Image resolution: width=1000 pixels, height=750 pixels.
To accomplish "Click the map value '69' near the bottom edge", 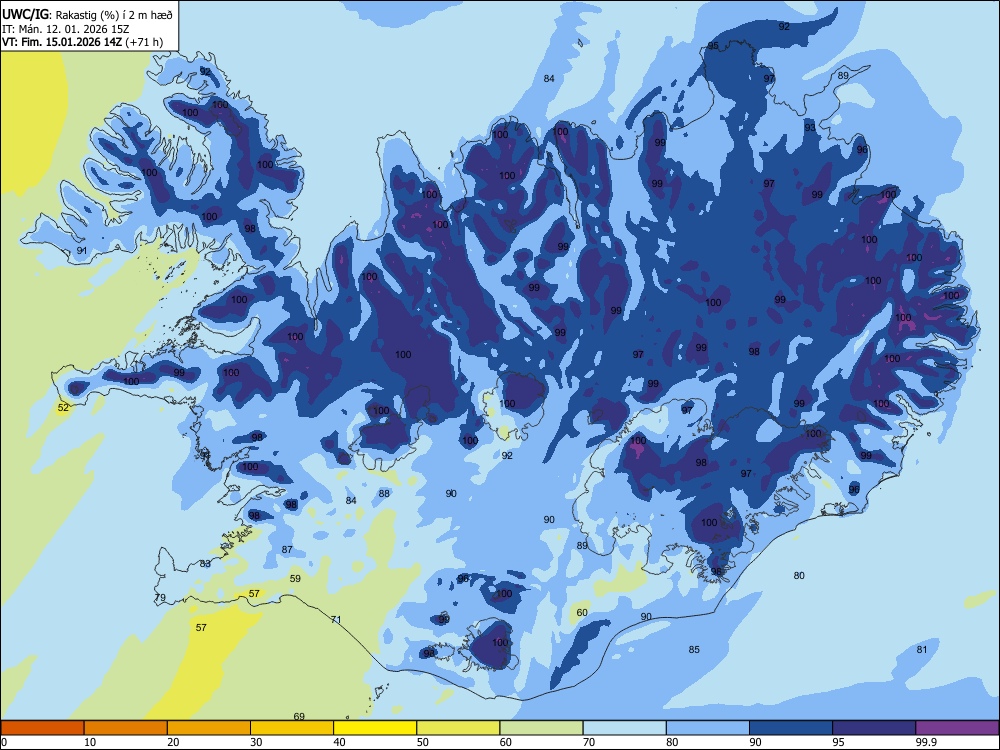I will tap(299, 716).
